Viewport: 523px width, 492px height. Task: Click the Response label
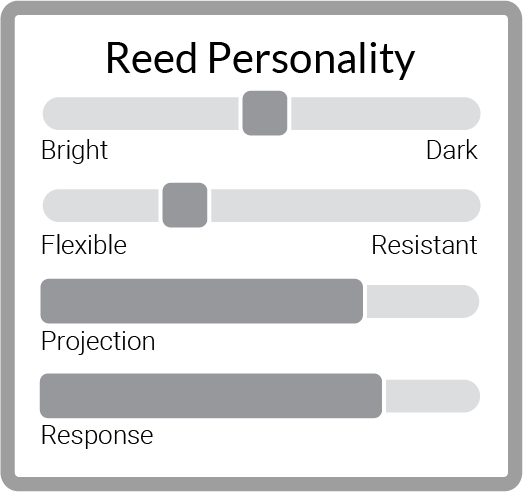tap(97, 436)
